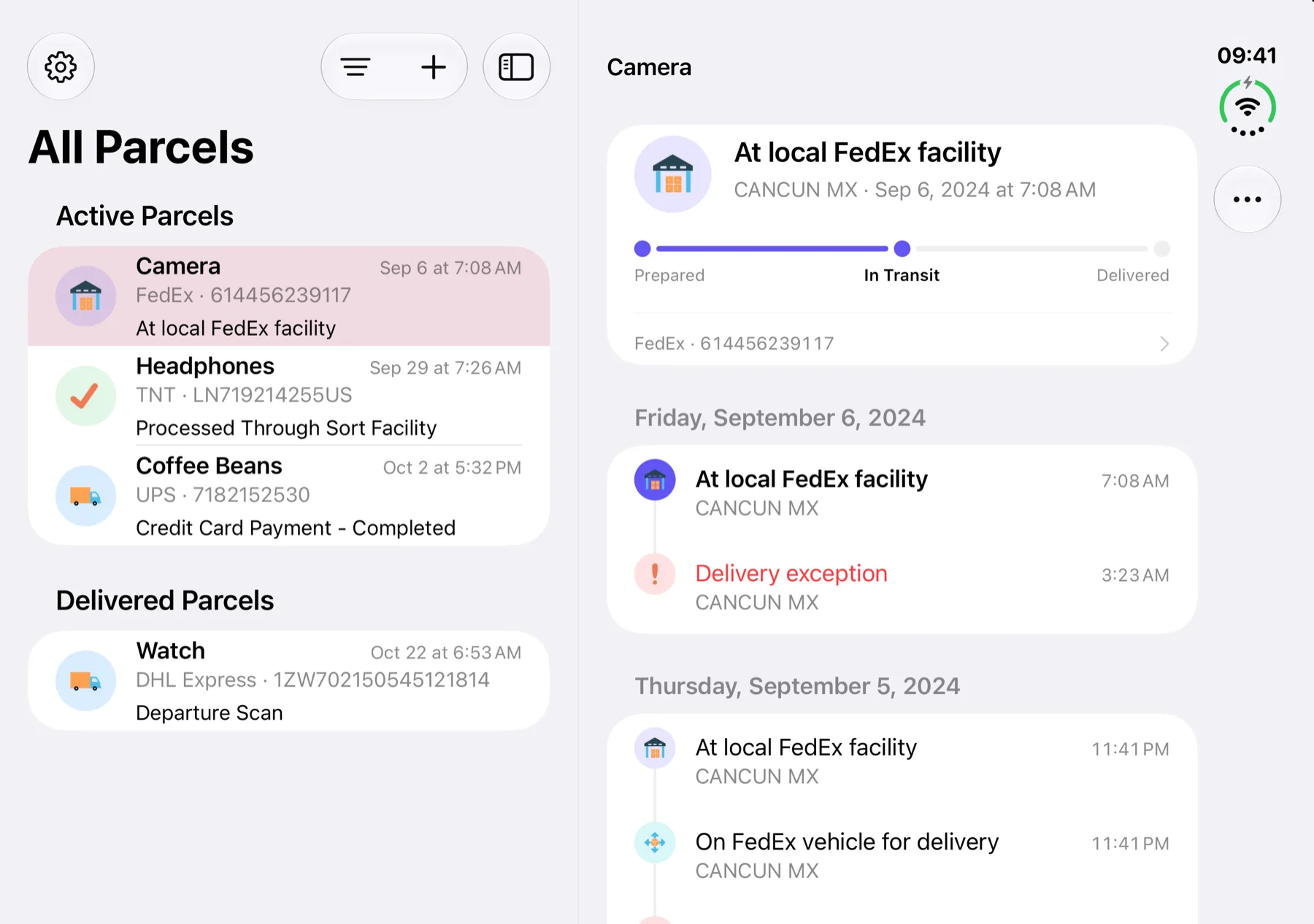Click the 'Oct 22 at 6:53 AM' timestamp
The image size is (1314, 924).
pyautogui.click(x=446, y=652)
